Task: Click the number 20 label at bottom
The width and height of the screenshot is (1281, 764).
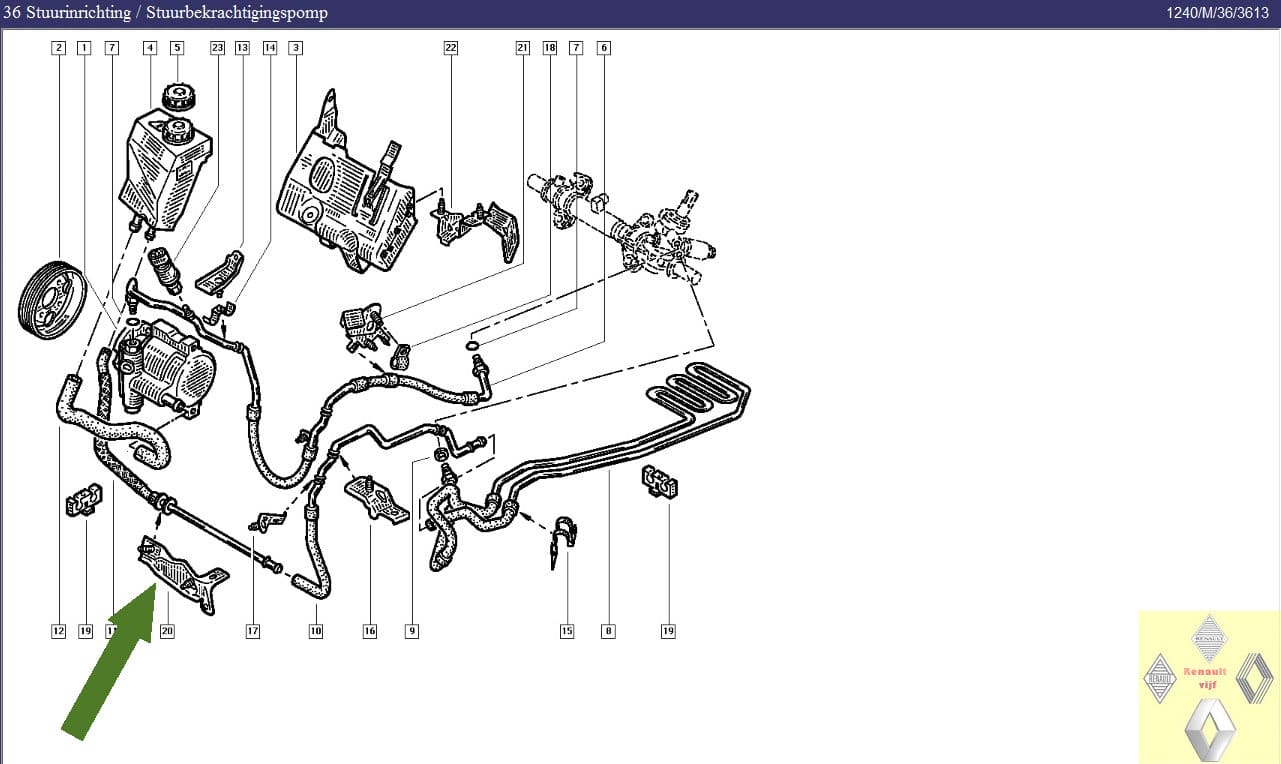Action: pyautogui.click(x=167, y=631)
